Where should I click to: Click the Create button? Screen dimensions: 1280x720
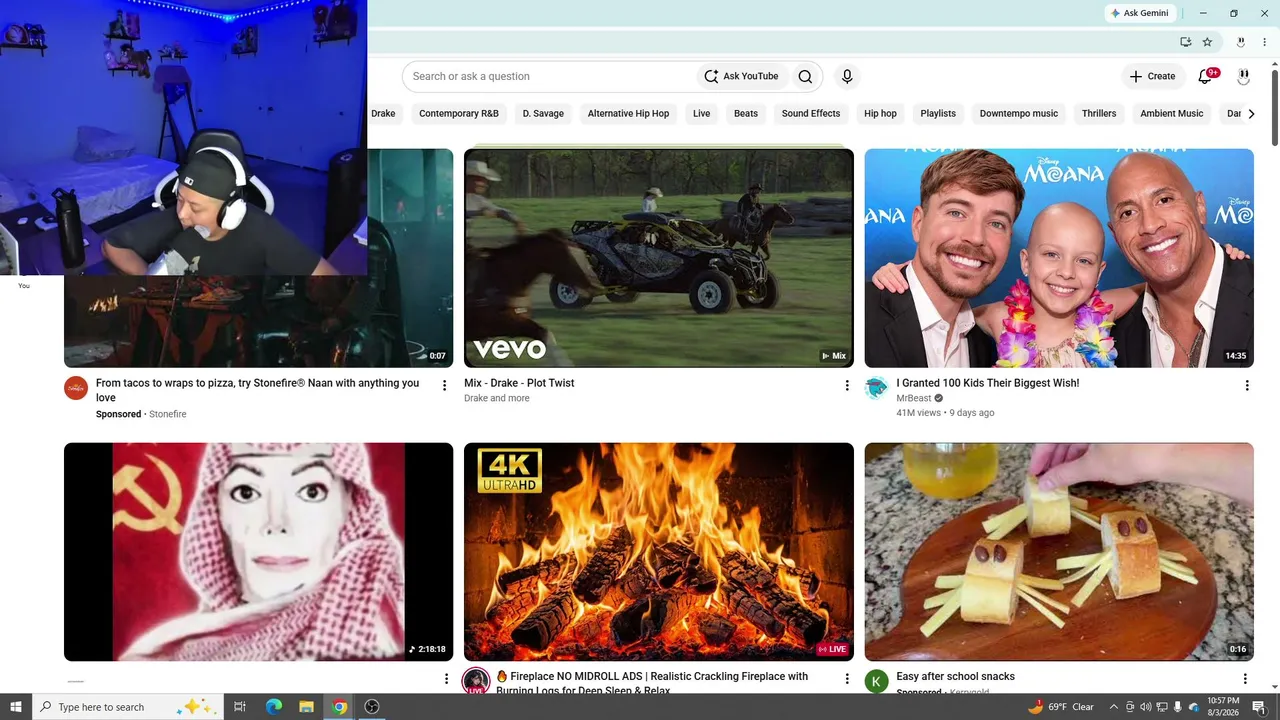click(x=1152, y=76)
